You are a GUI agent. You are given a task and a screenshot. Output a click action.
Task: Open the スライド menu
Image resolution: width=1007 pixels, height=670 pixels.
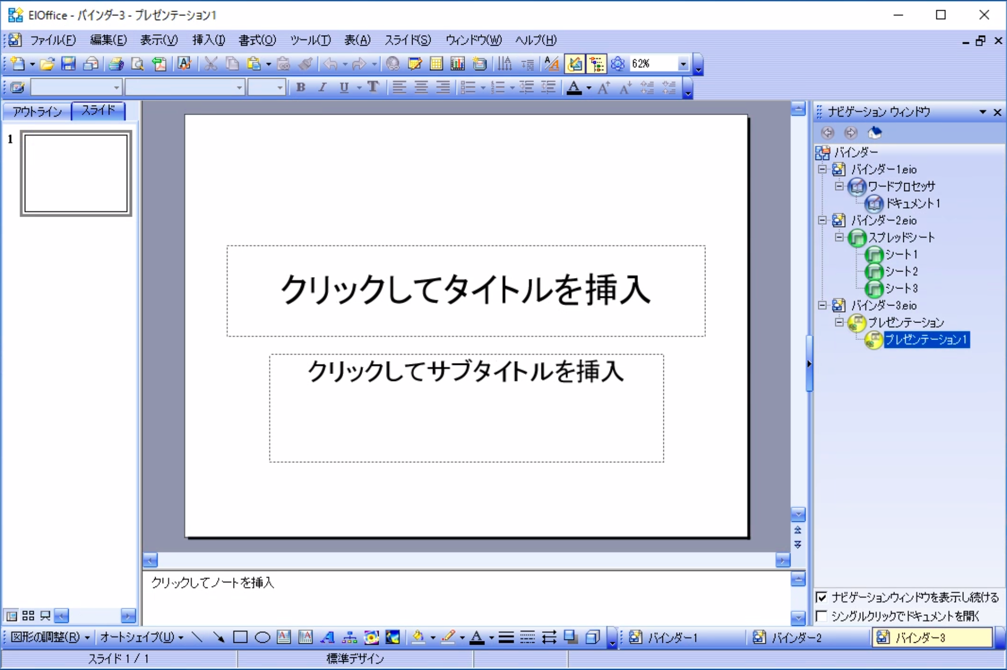click(408, 40)
